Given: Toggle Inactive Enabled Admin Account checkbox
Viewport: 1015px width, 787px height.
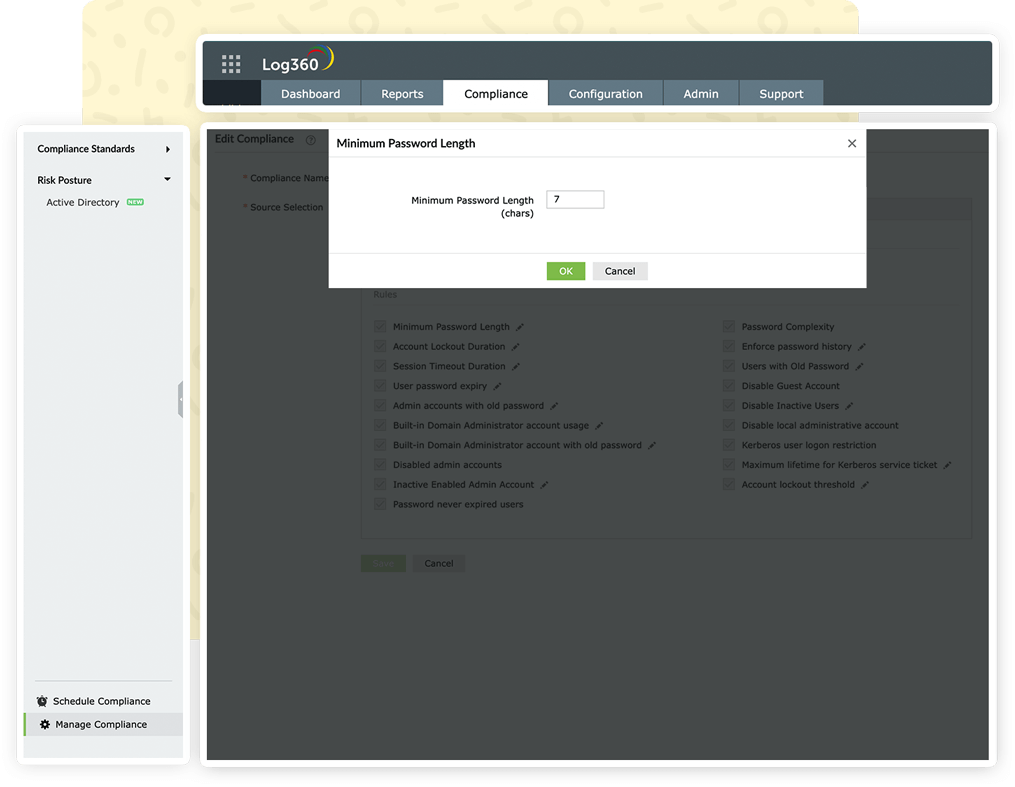Looking at the screenshot, I should click(380, 484).
